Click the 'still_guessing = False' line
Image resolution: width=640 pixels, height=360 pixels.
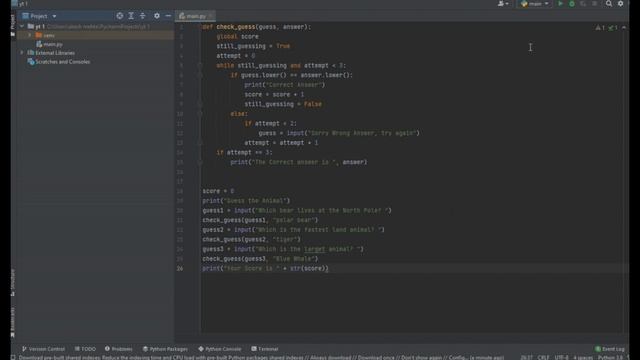click(283, 104)
